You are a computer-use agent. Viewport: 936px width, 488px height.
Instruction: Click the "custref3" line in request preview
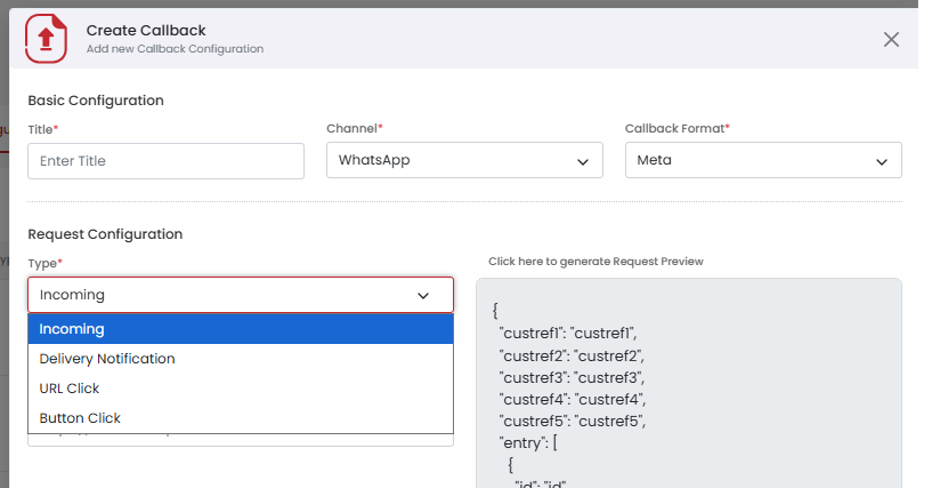[x=572, y=378]
